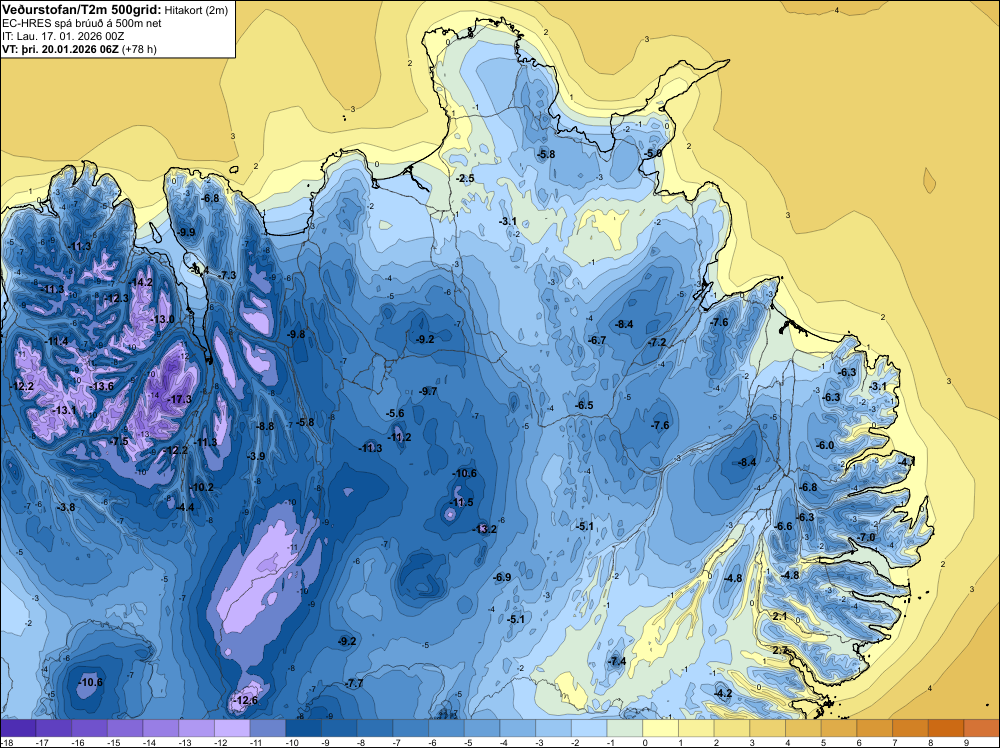
Task: Click the -6.9 temperature label
Action: click(x=502, y=577)
